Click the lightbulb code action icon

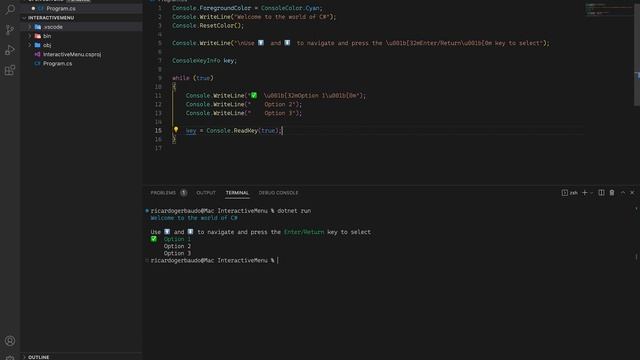click(x=176, y=130)
